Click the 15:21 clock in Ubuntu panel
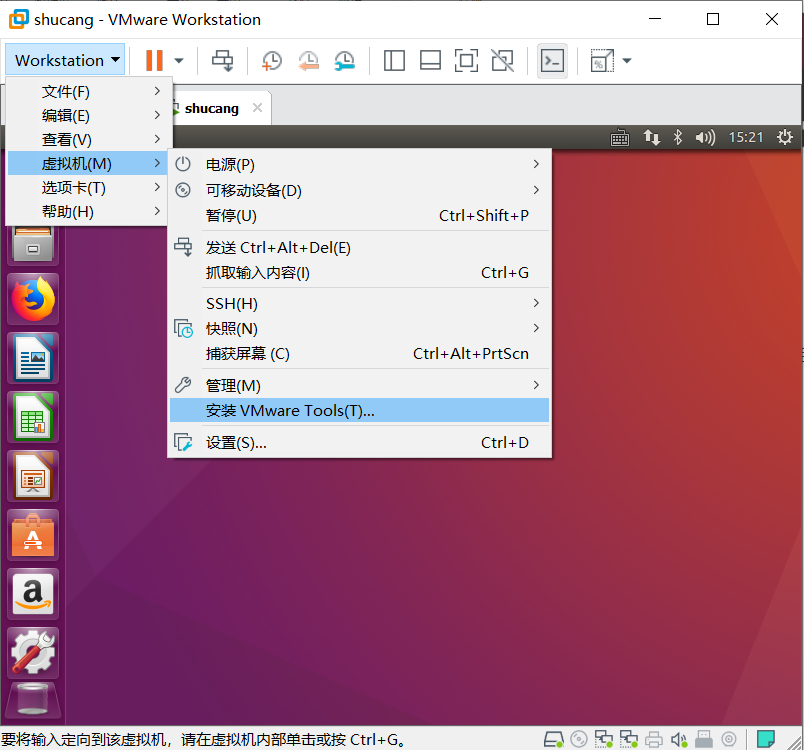This screenshot has height=750, width=804. click(x=746, y=137)
